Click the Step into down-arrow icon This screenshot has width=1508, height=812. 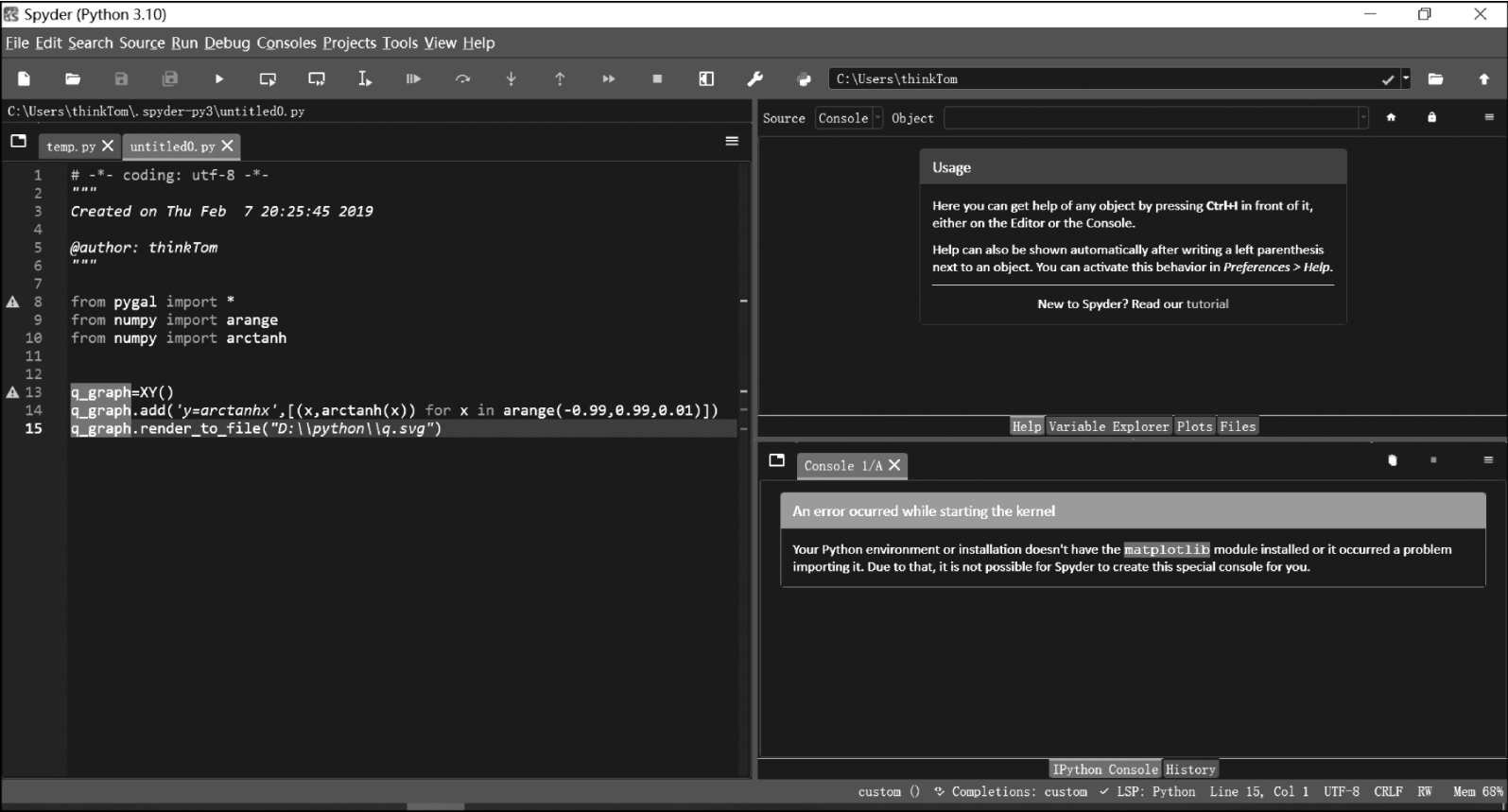pos(511,79)
